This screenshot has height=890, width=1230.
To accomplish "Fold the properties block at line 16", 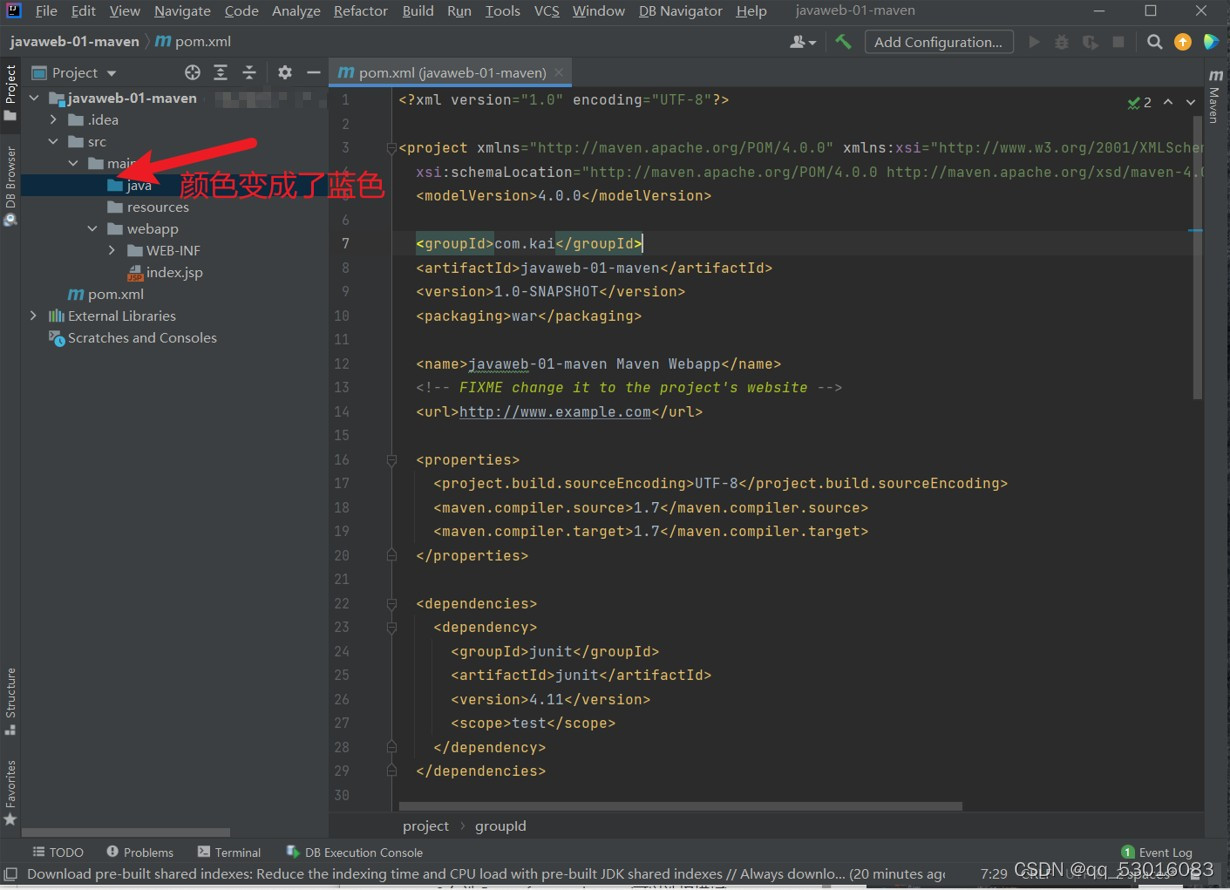I will [x=391, y=460].
